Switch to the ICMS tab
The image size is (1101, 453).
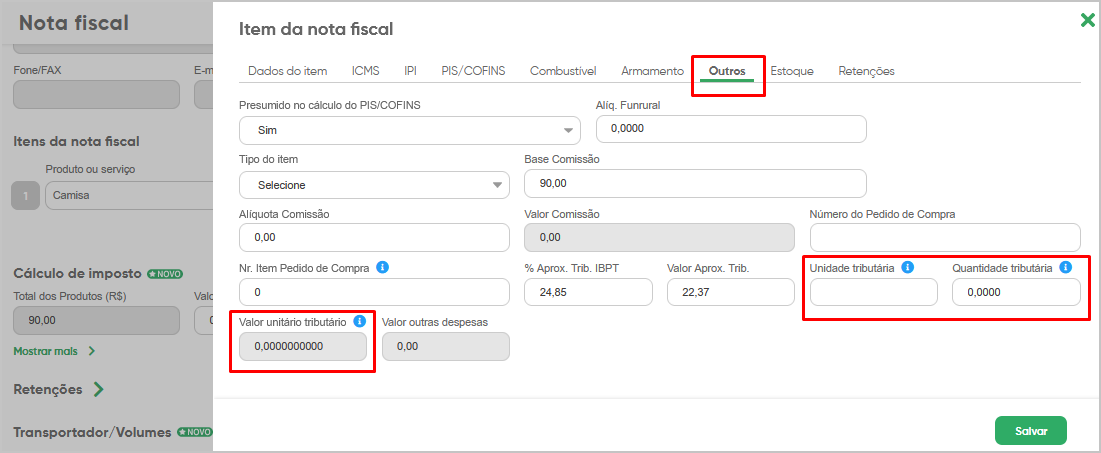pos(366,71)
